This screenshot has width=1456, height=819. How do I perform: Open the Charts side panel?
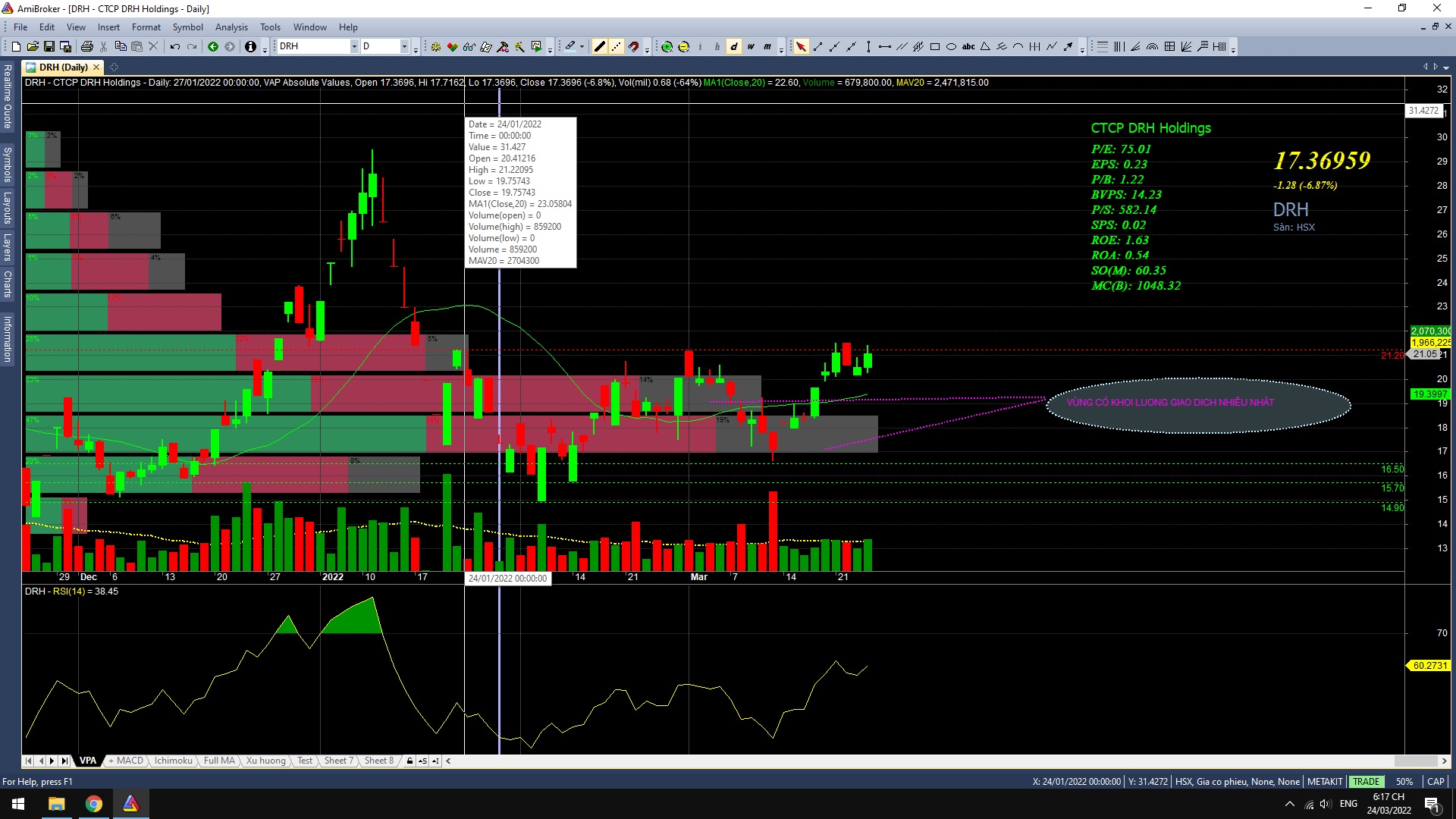8,284
